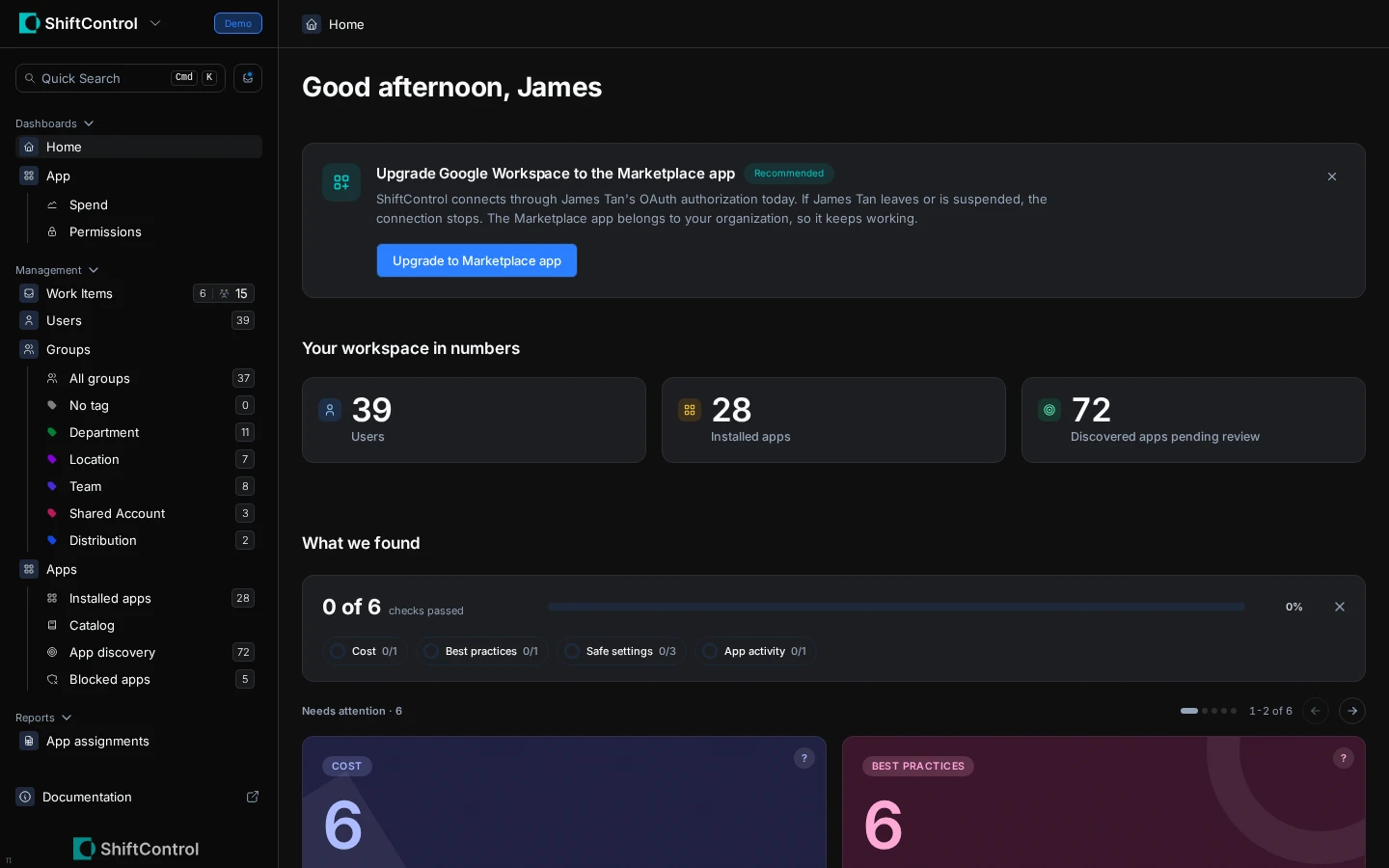Click the home icon in breadcrumb
This screenshot has height=868, width=1389.
tap(312, 24)
